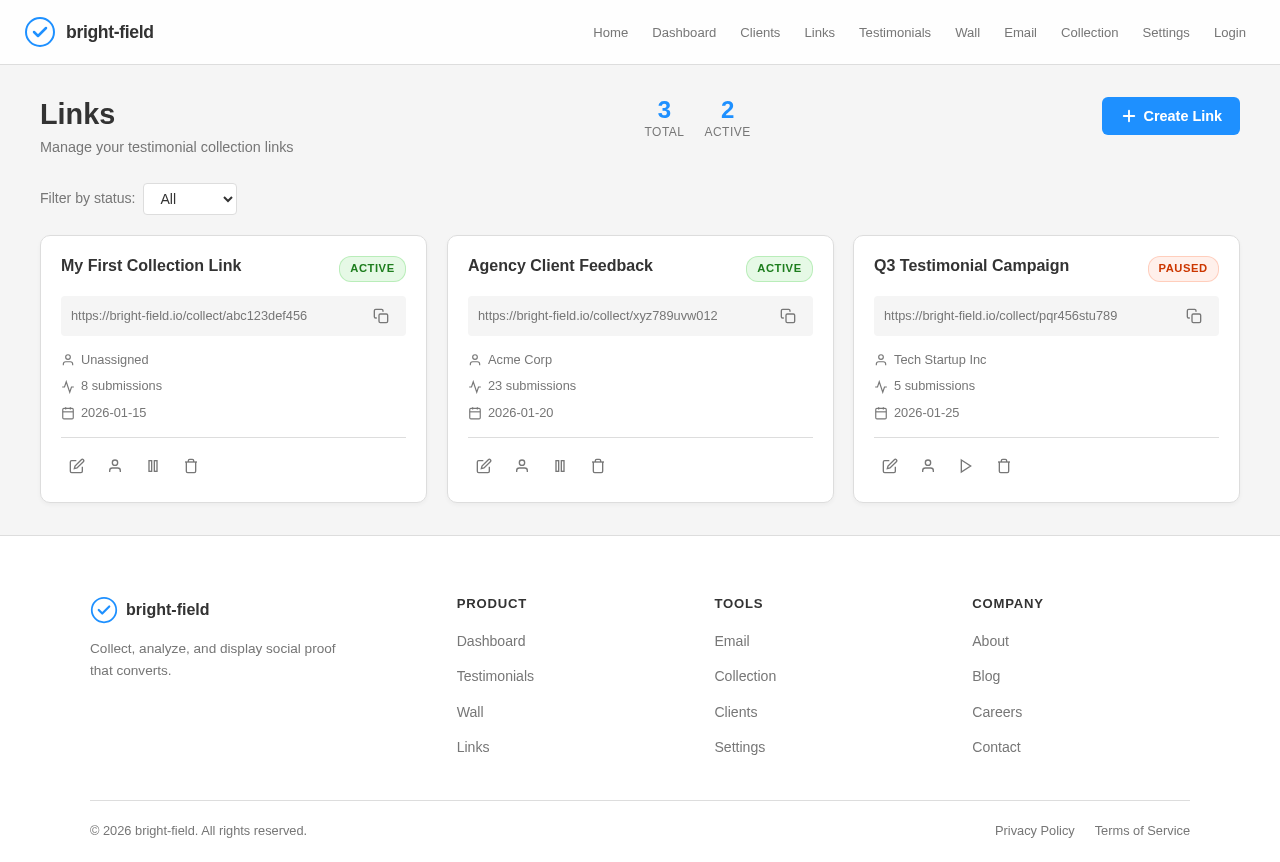Open Settings from top navigation
1280x862 pixels.
pyautogui.click(x=1166, y=32)
